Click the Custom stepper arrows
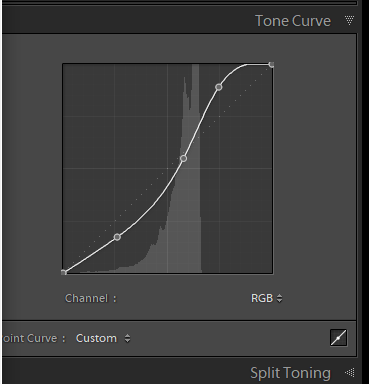The image size is (369, 384). (127, 338)
